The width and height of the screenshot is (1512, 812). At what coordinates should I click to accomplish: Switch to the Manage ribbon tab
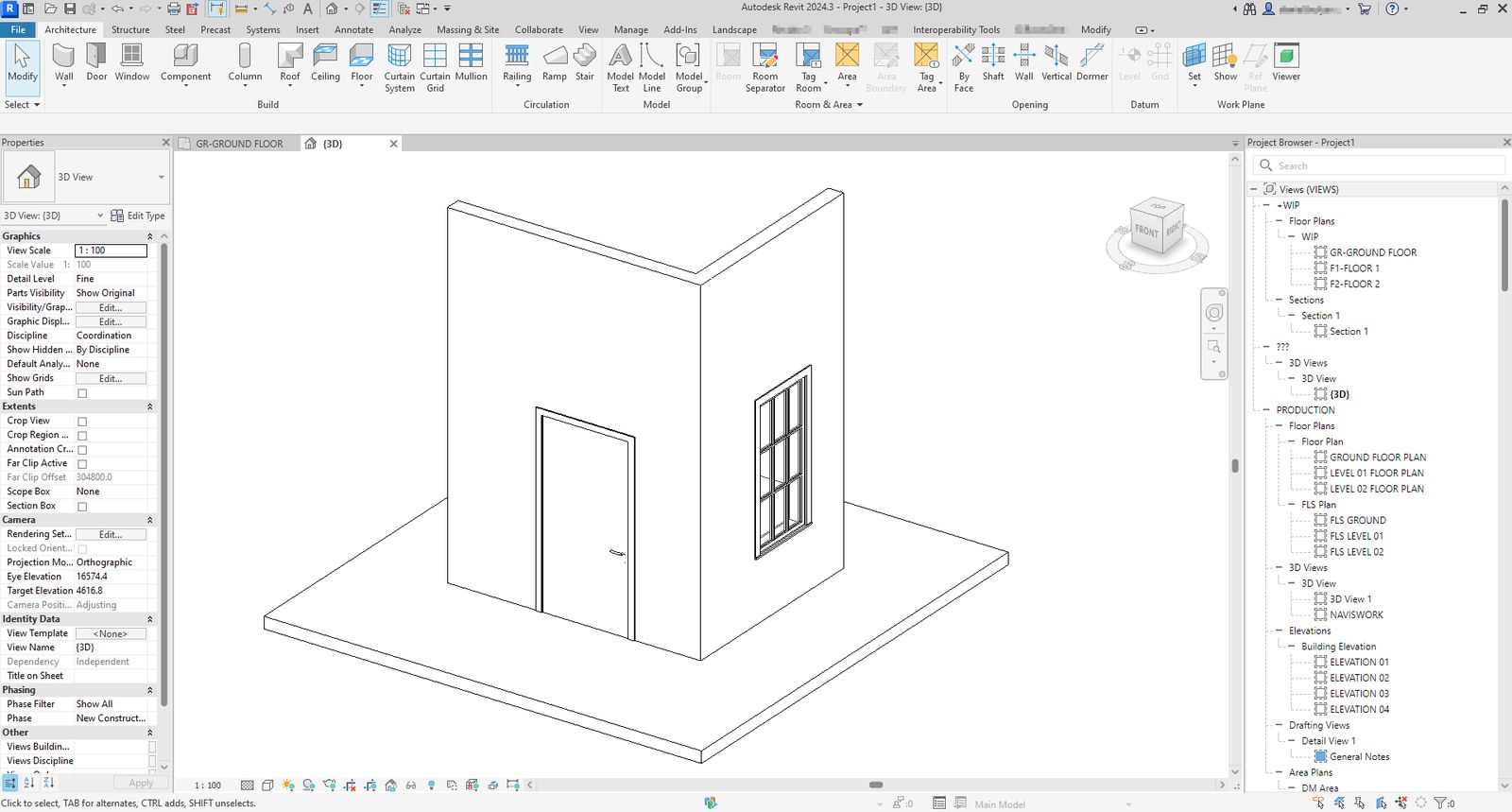630,29
